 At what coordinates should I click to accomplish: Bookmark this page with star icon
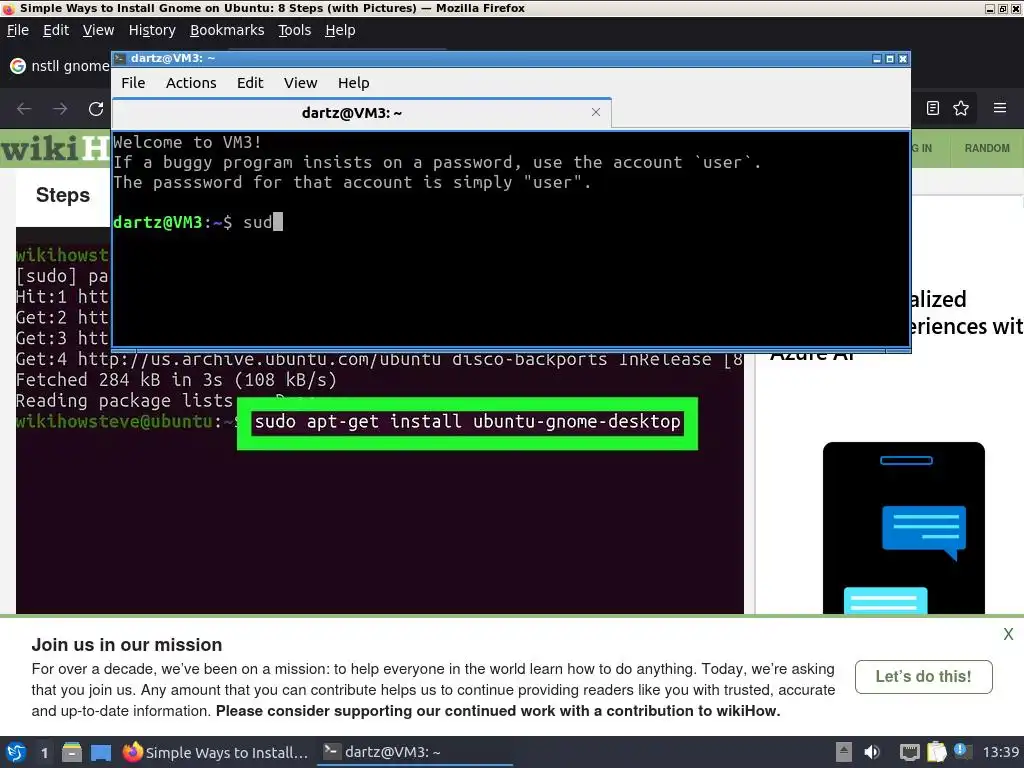pyautogui.click(x=961, y=108)
